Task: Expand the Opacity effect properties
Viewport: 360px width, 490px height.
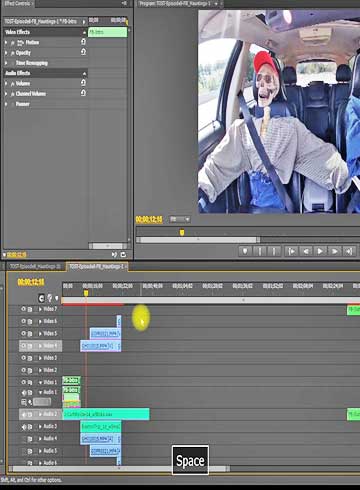Action: point(6,53)
